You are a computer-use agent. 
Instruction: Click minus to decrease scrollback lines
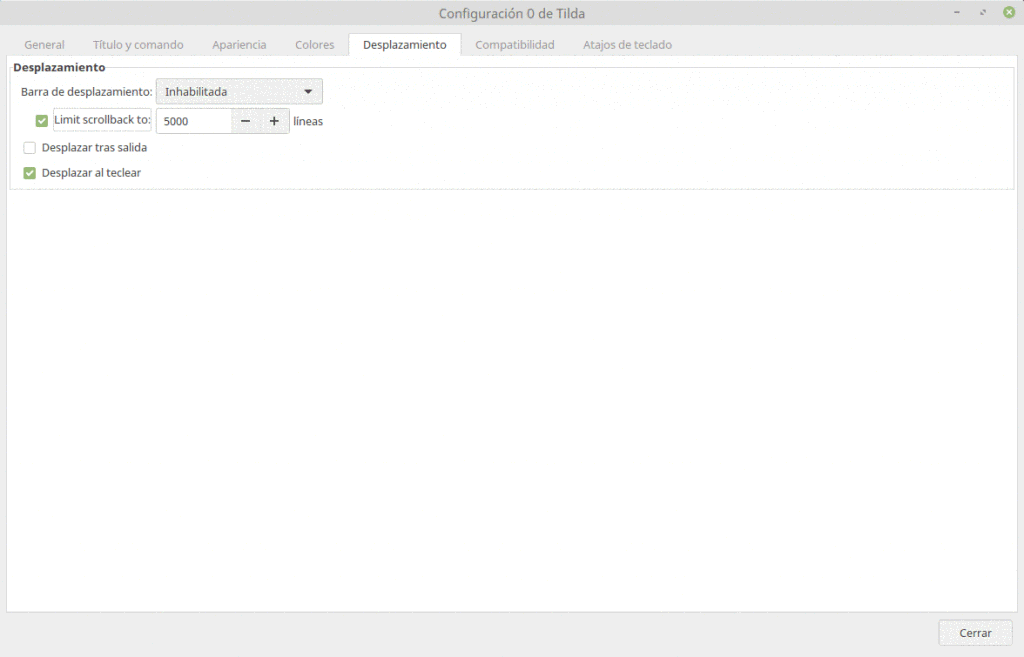pos(246,120)
